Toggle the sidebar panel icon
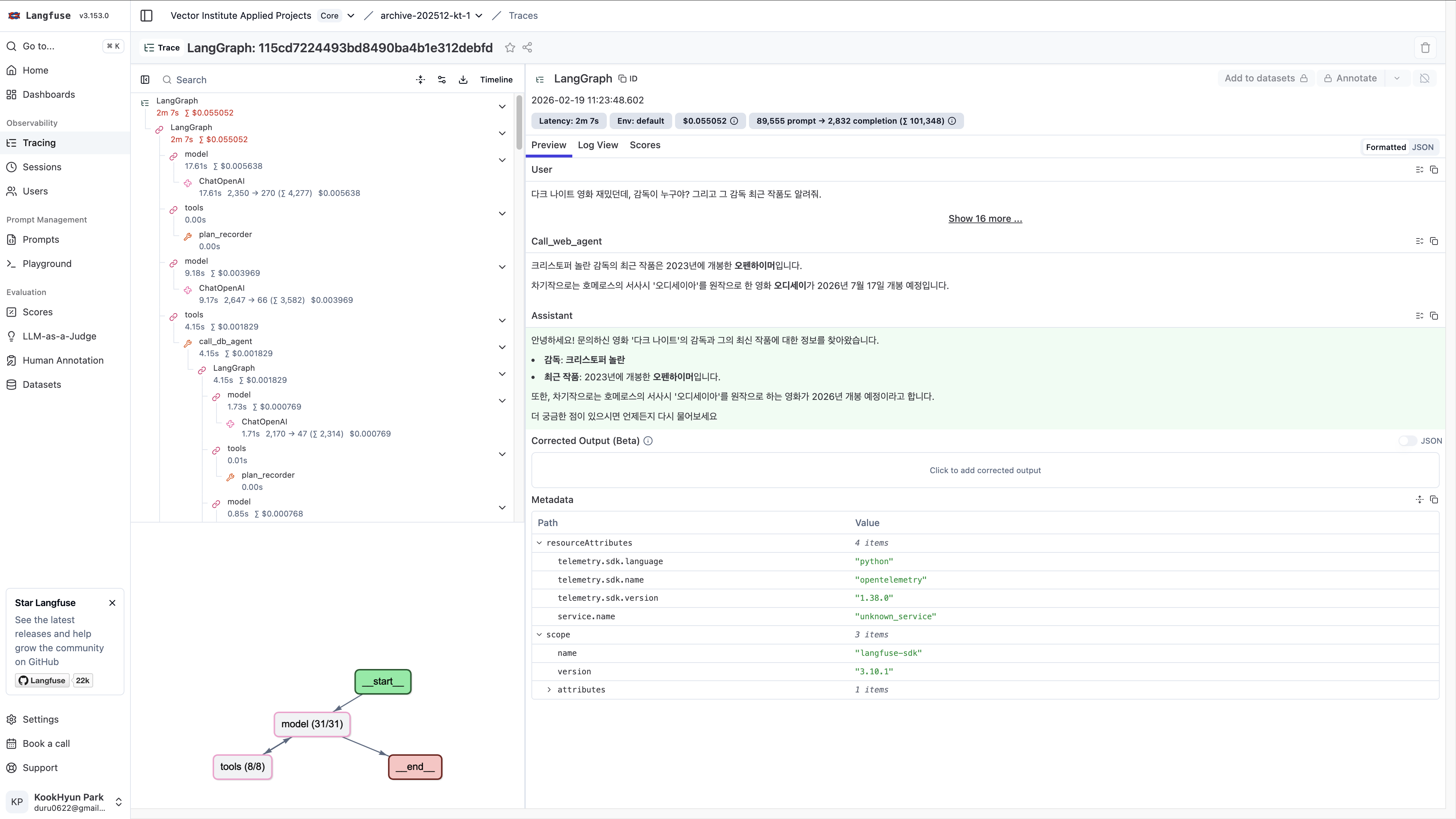 coord(146,15)
